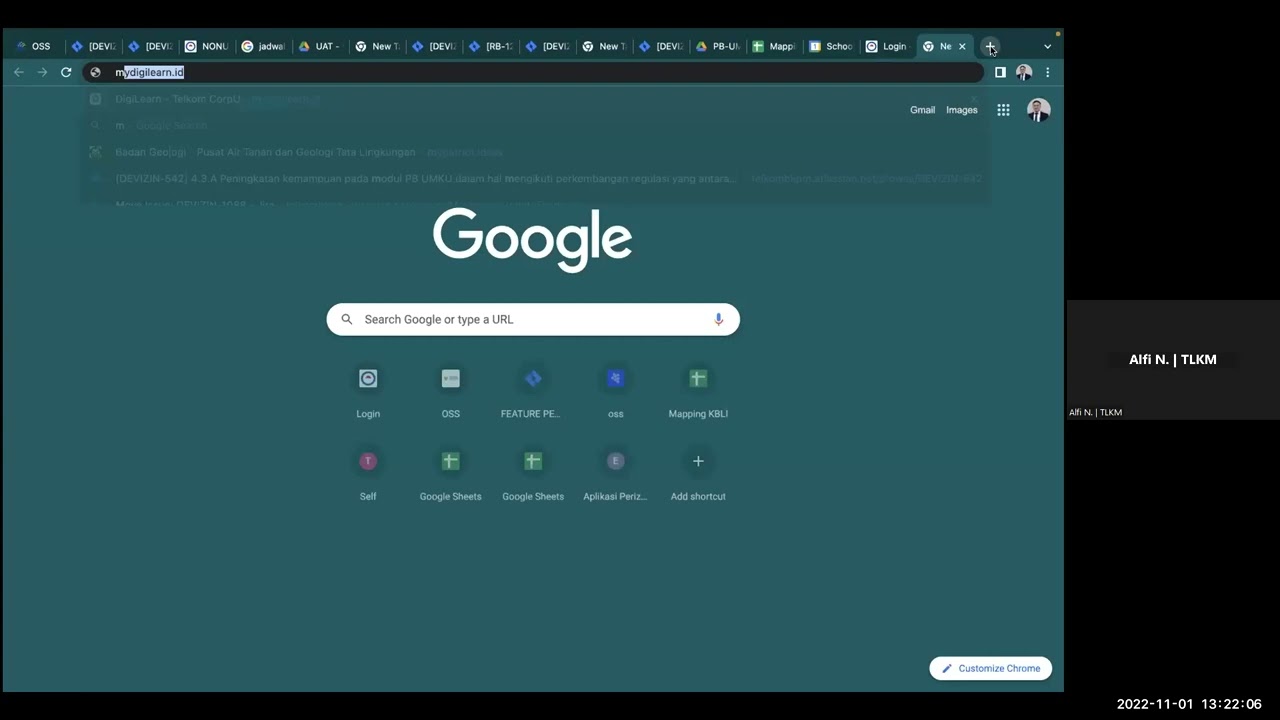The image size is (1280, 720).
Task: Expand the tab search chevron
Action: click(1047, 47)
